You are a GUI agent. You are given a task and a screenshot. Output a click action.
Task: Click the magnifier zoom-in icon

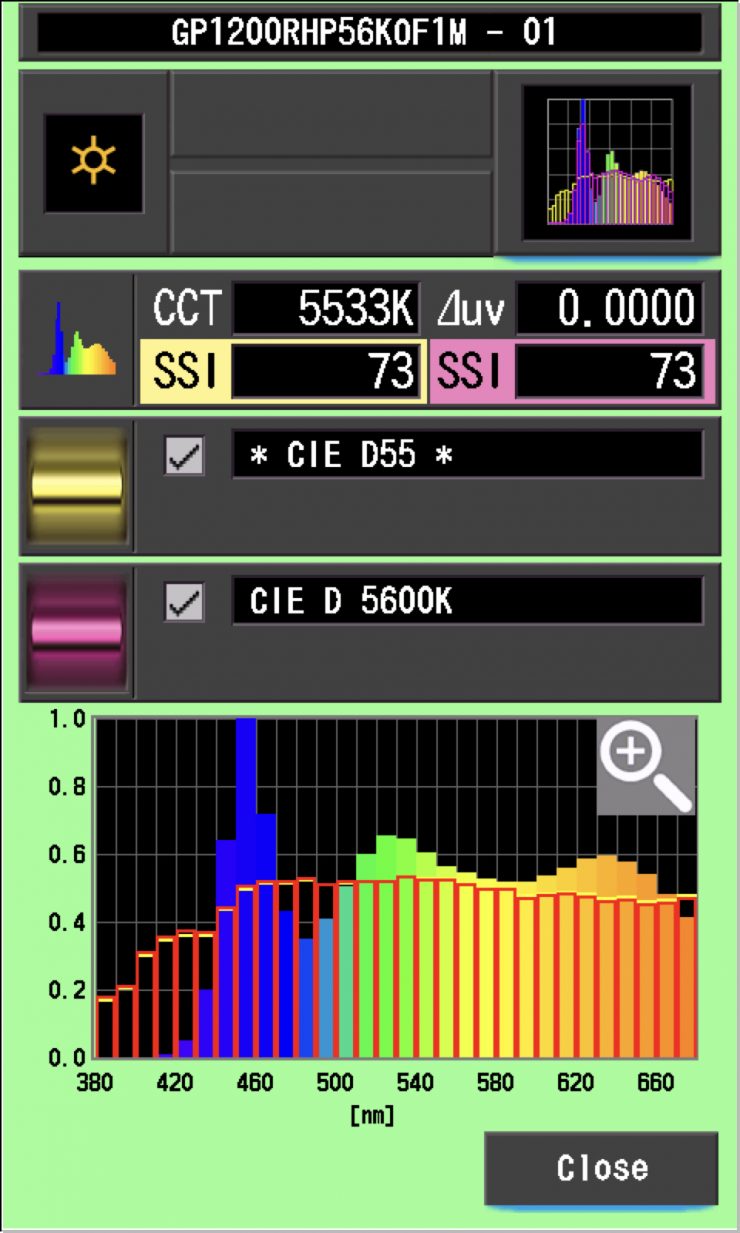tap(645, 765)
